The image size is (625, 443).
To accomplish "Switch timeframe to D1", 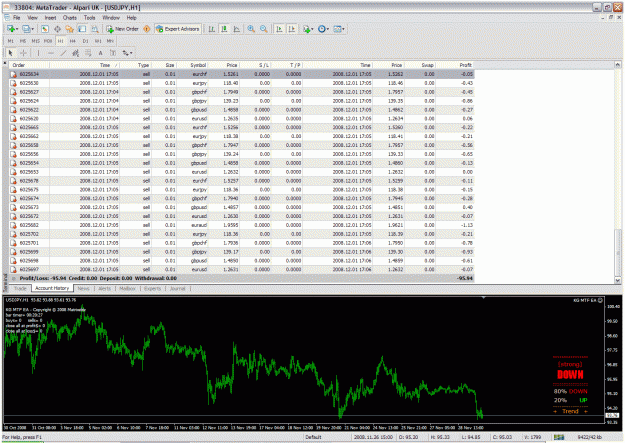I will tap(85, 41).
